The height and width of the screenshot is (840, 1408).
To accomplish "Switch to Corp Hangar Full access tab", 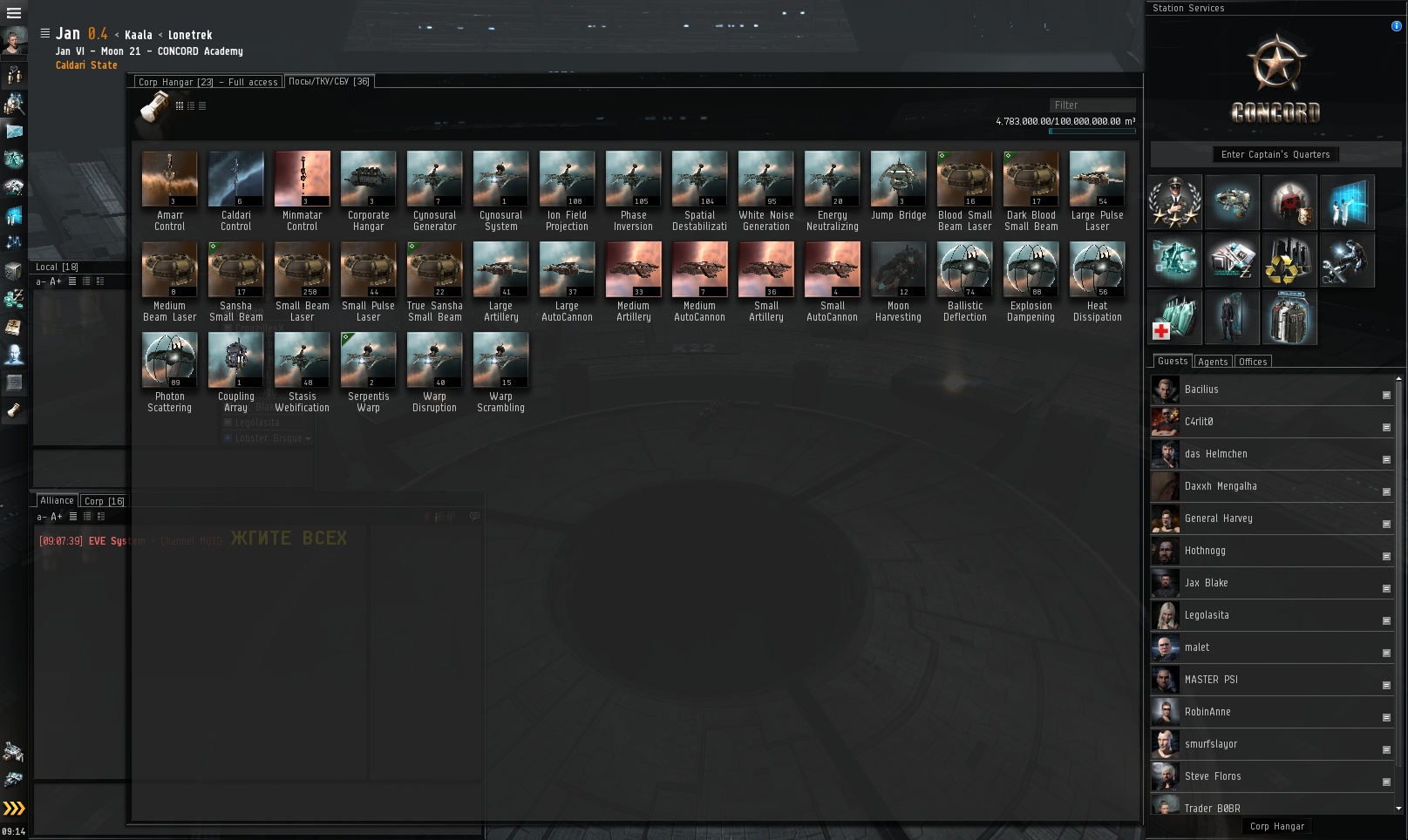I will pos(207,82).
